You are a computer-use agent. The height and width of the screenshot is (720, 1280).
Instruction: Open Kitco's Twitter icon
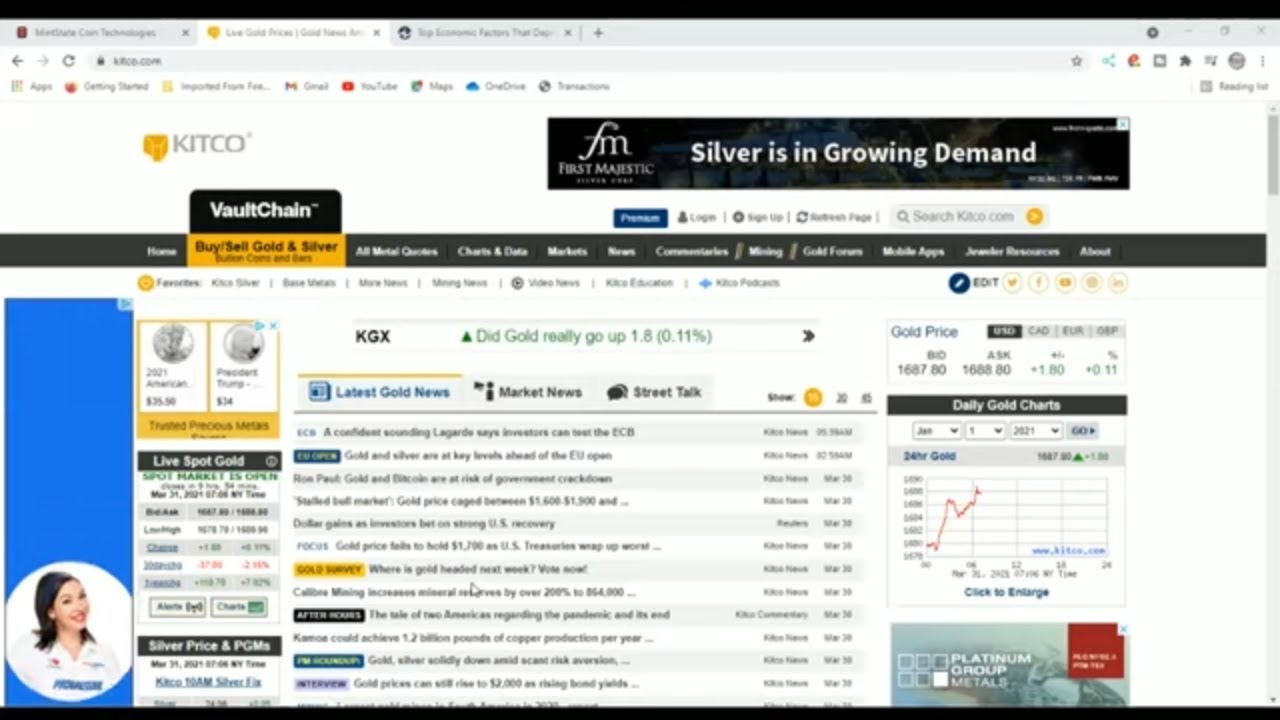click(1012, 283)
